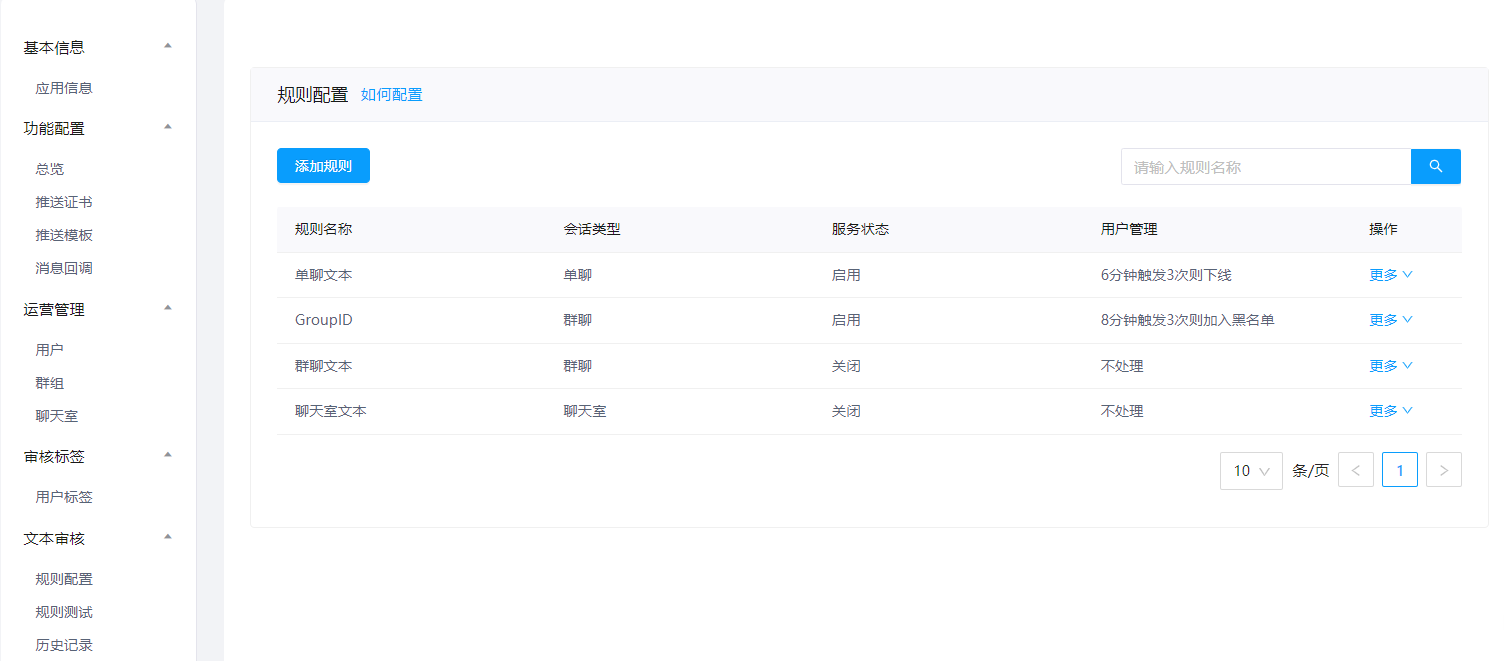Screen dimensions: 1504x661
Task: Expand 更多 menu for 聊天室文本 rule
Action: [x=1390, y=411]
